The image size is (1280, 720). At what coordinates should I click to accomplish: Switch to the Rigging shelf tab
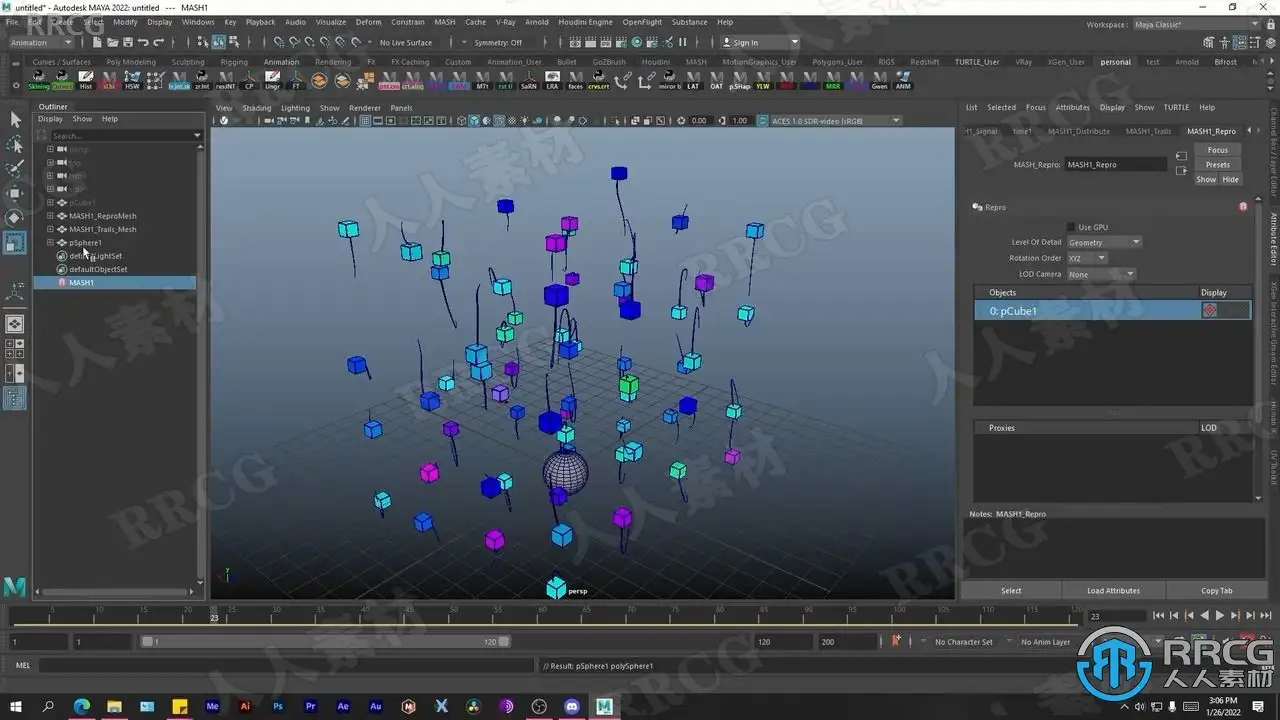pos(234,62)
